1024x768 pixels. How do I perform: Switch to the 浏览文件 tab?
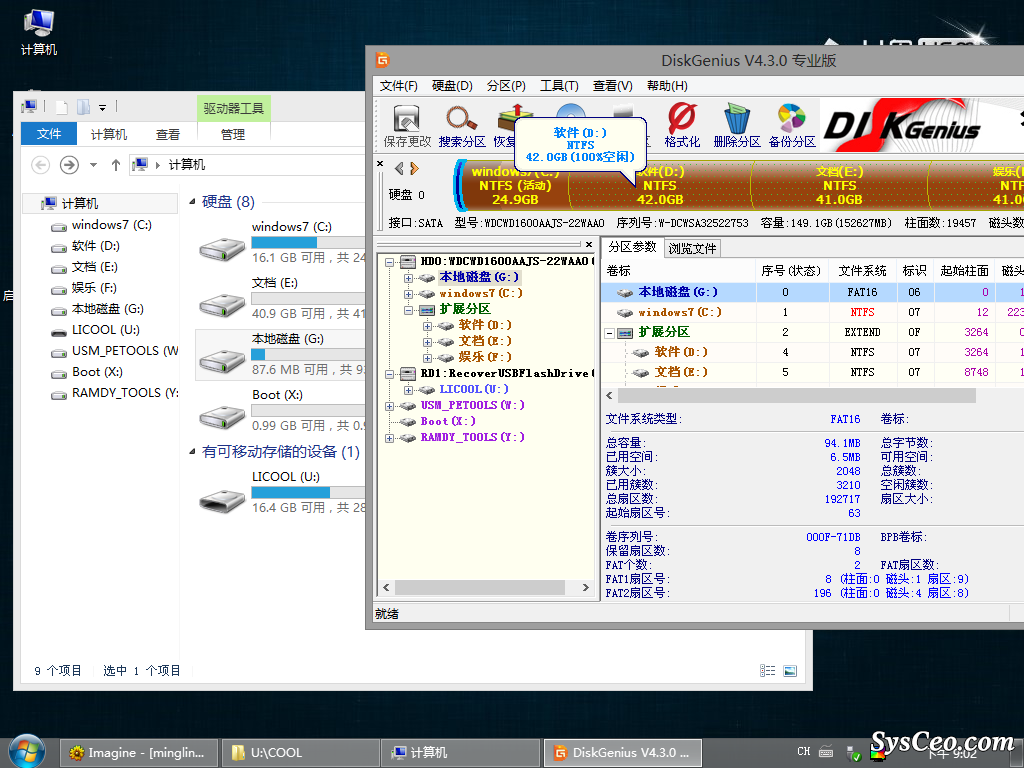692,248
